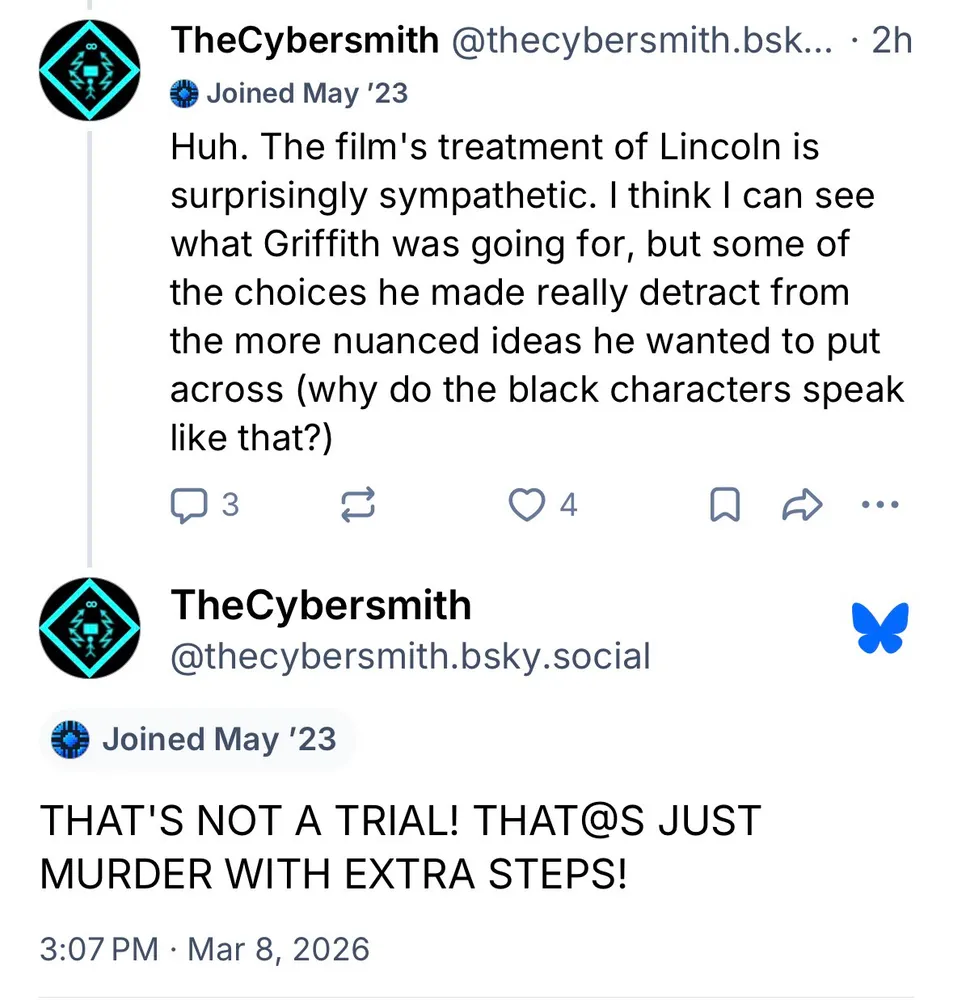The image size is (953, 1000).
Task: Open the @thecybersmith.bsky.social handle
Action: tap(410, 657)
